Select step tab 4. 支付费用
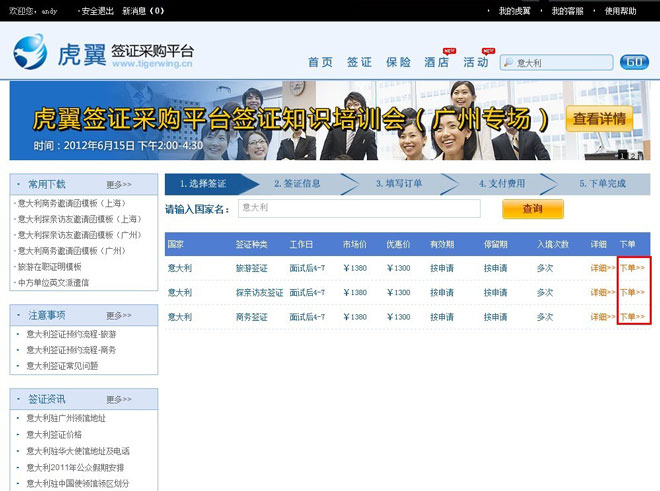This screenshot has width=660, height=491. point(502,184)
